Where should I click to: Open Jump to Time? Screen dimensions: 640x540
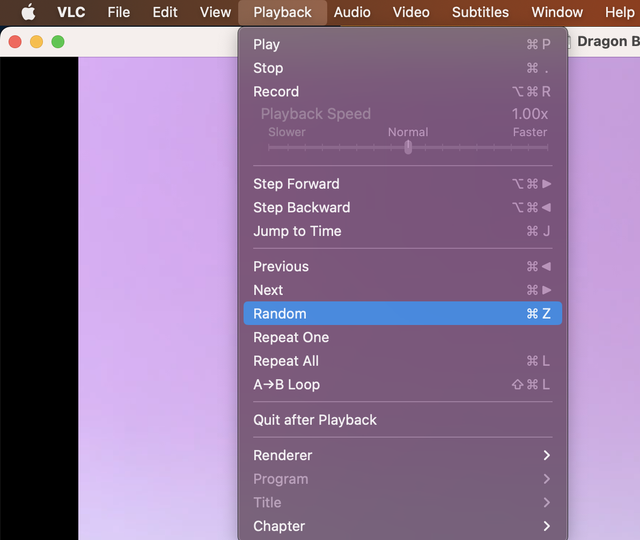click(x=402, y=231)
